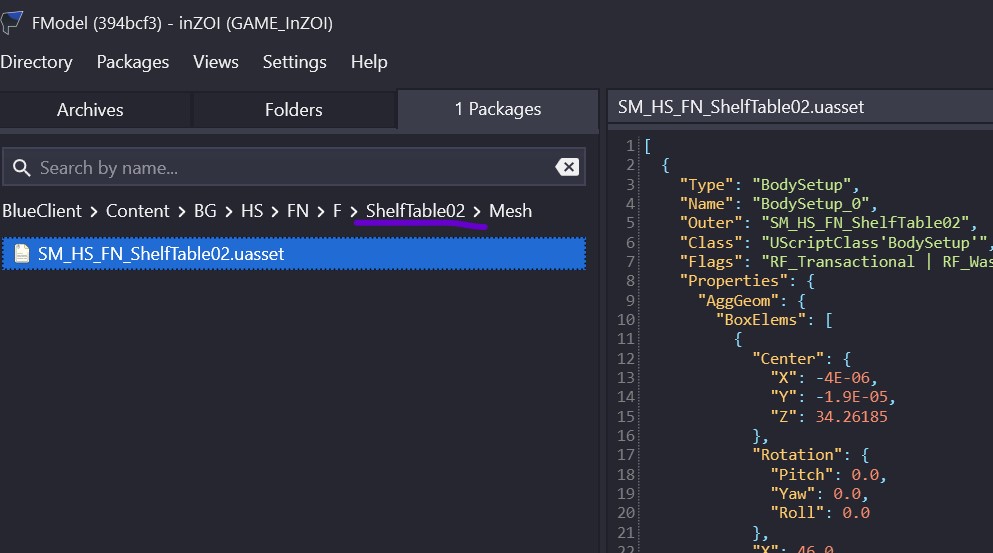Navigate to Mesh folder in breadcrumb
Screen dimensions: 993x553
(510, 210)
